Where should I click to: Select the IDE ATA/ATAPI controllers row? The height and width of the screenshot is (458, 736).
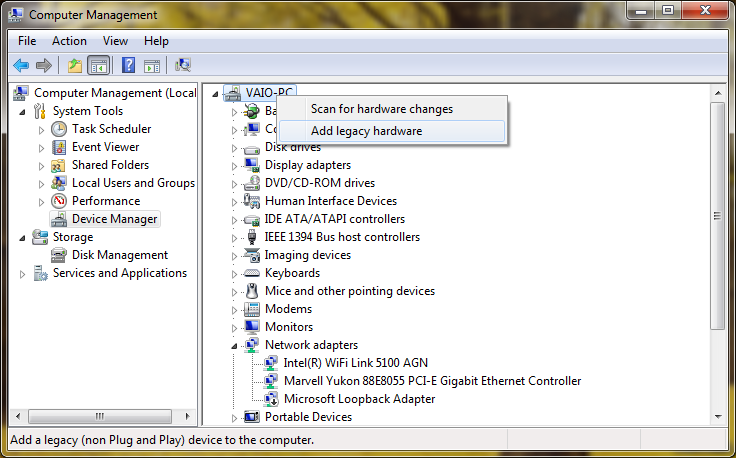334,219
